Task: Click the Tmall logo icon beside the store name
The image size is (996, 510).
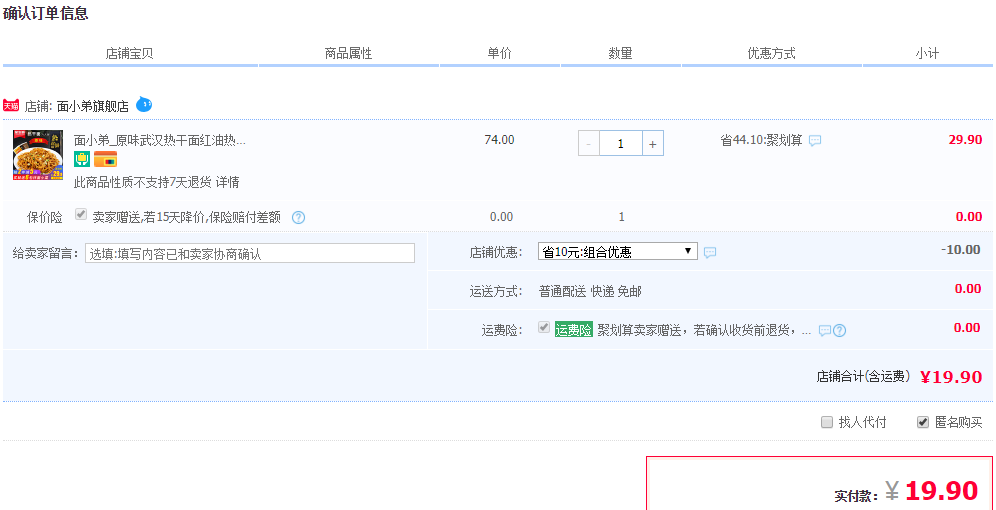Action: point(11,105)
